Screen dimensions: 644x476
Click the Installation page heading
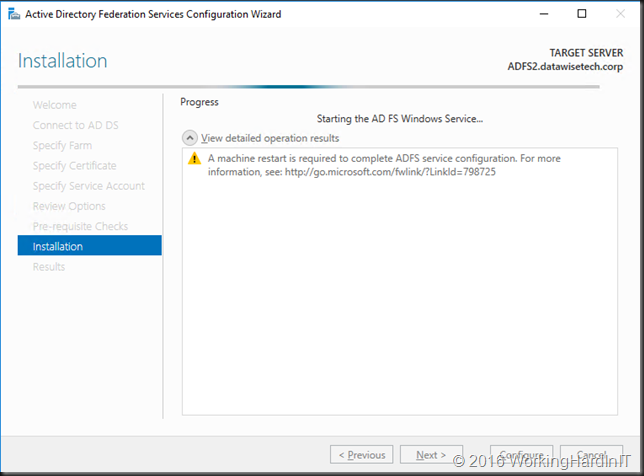click(x=62, y=61)
